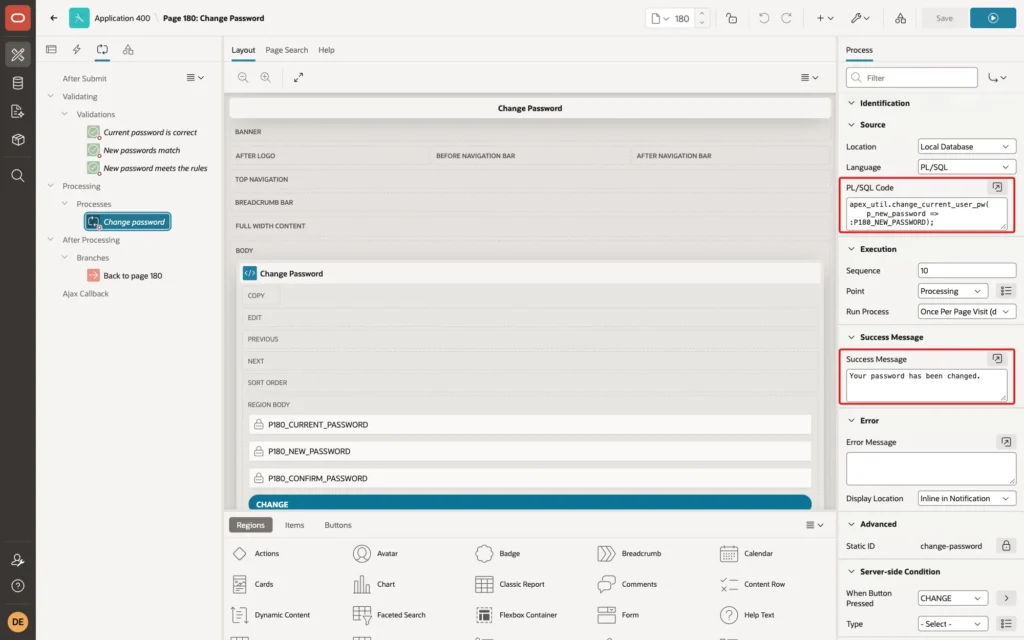Click the sidebar search magnifier icon
This screenshot has width=1024, height=640.
18,176
